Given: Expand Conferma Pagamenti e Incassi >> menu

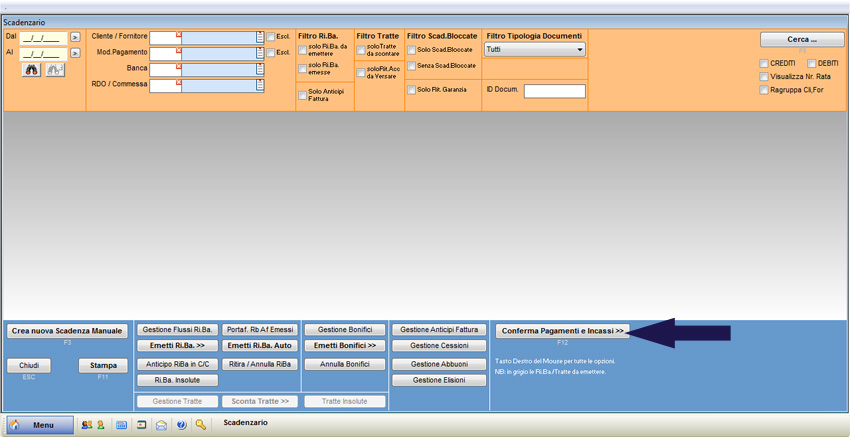Looking at the screenshot, I should [562, 330].
